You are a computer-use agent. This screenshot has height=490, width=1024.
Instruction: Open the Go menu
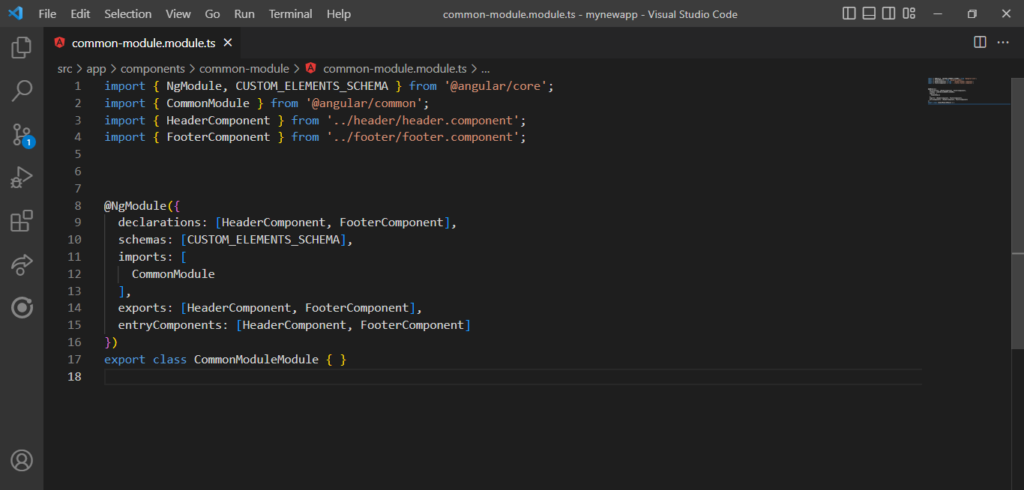[212, 14]
